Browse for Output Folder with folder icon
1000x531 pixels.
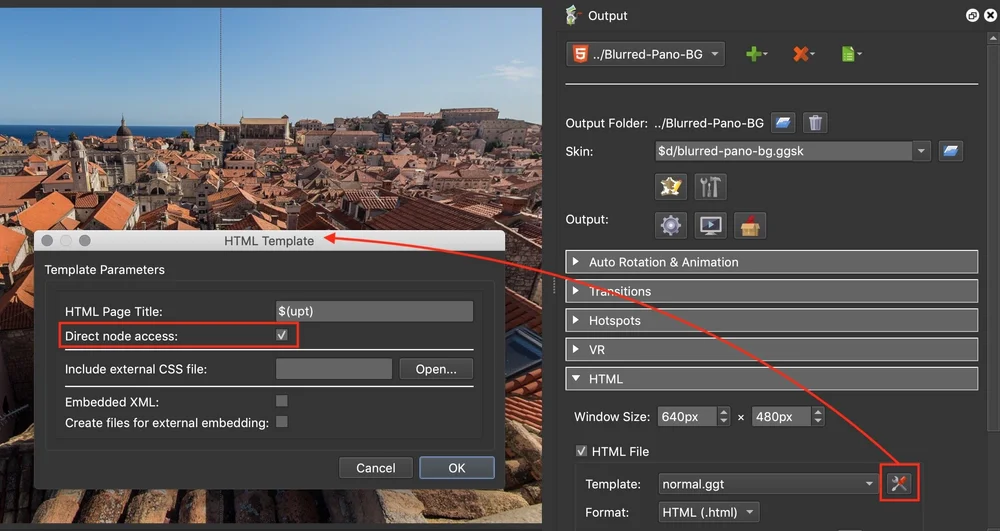tap(783, 122)
